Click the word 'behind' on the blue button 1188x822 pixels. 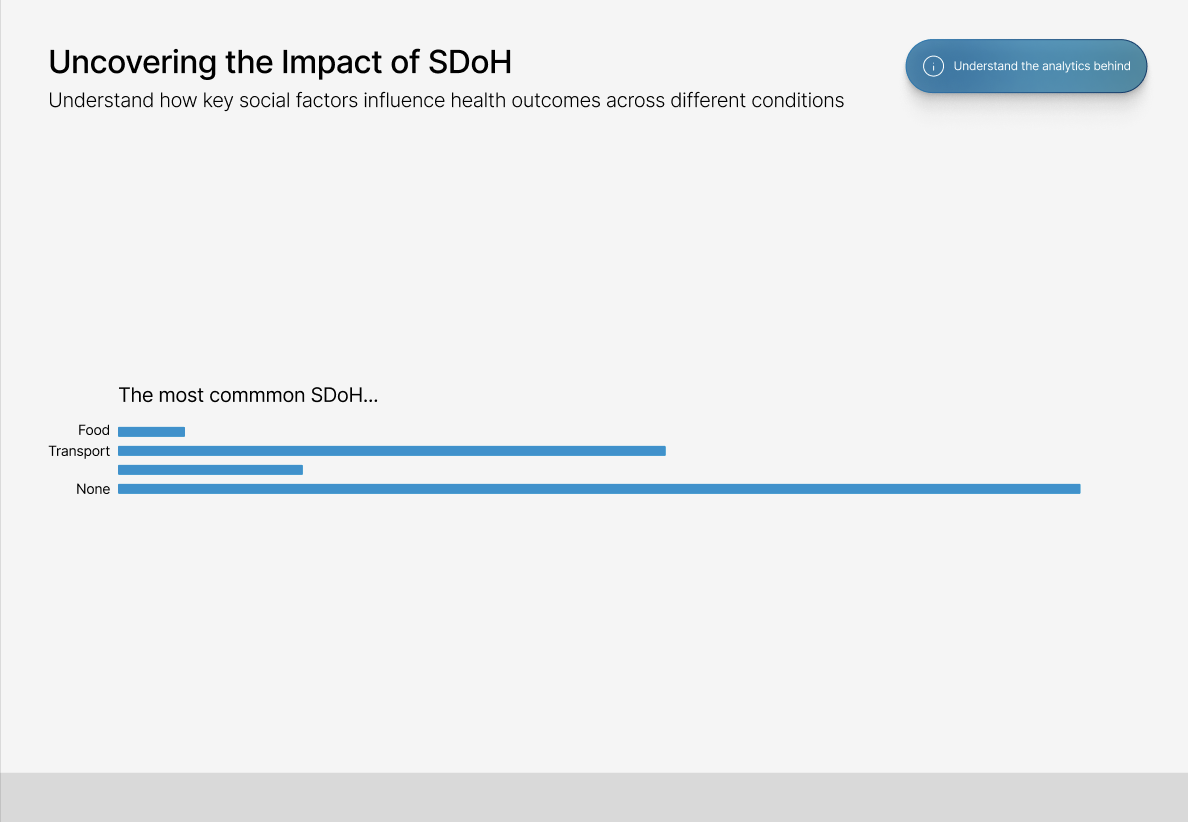pos(1111,66)
